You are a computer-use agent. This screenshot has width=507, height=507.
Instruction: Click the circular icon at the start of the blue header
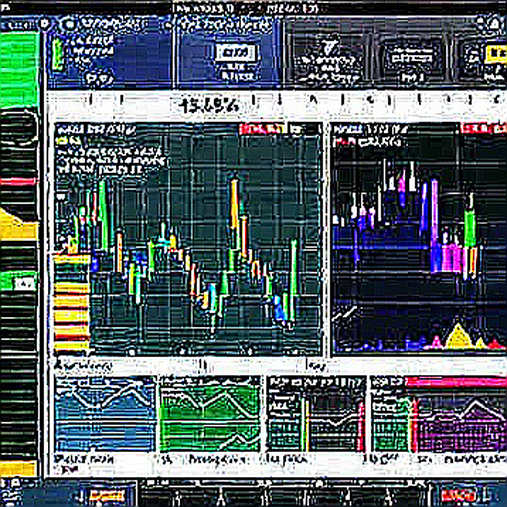click(69, 24)
